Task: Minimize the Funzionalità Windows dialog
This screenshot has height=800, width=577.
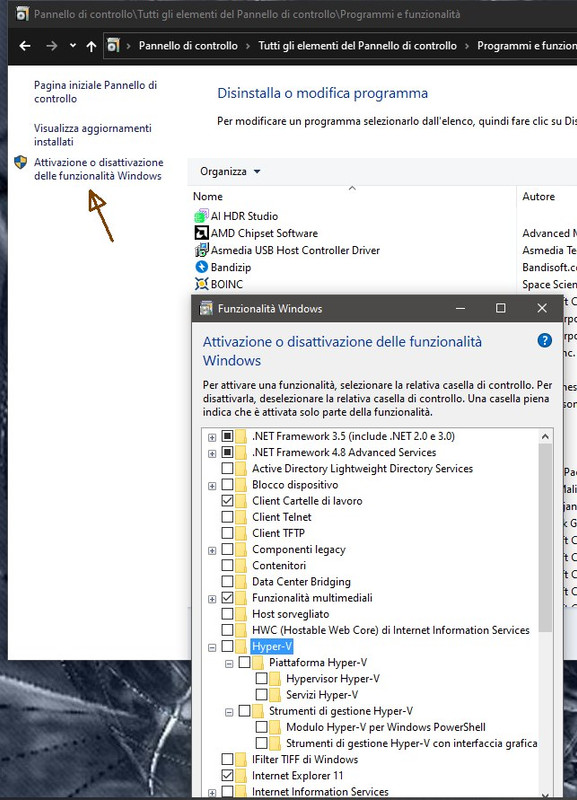Action: (460, 308)
